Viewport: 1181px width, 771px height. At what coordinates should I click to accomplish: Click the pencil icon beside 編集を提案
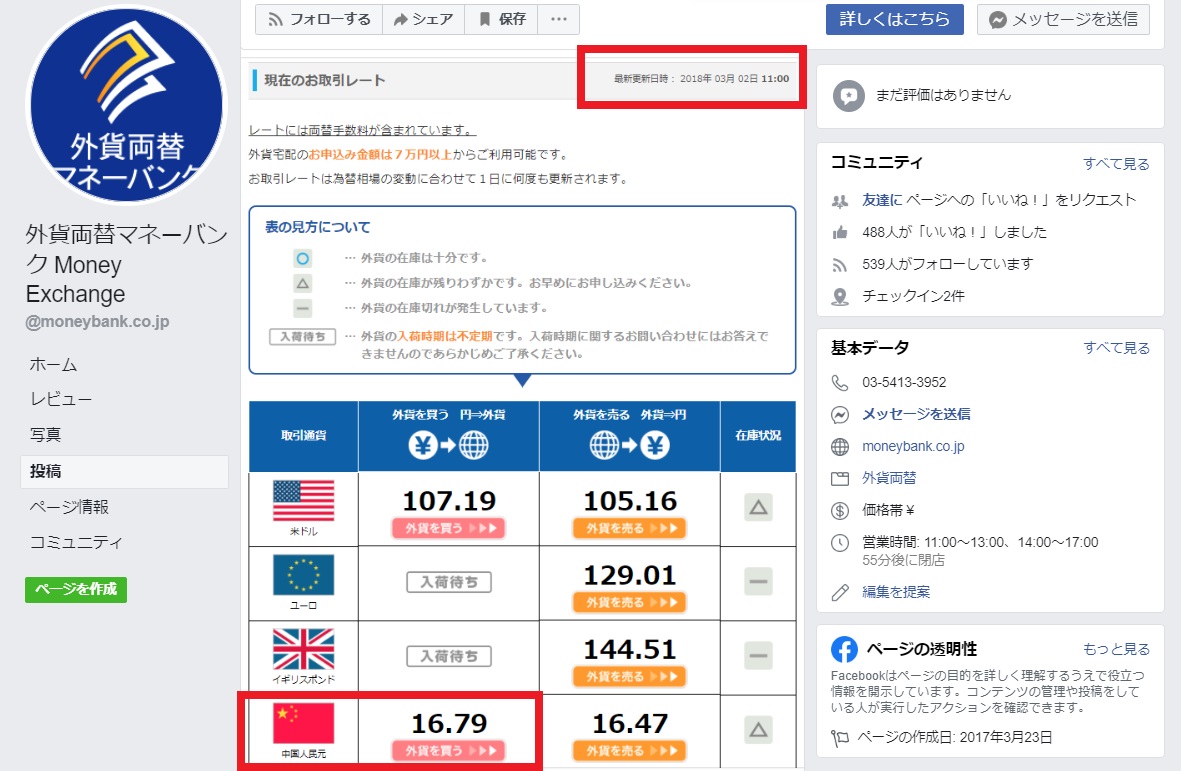[840, 593]
